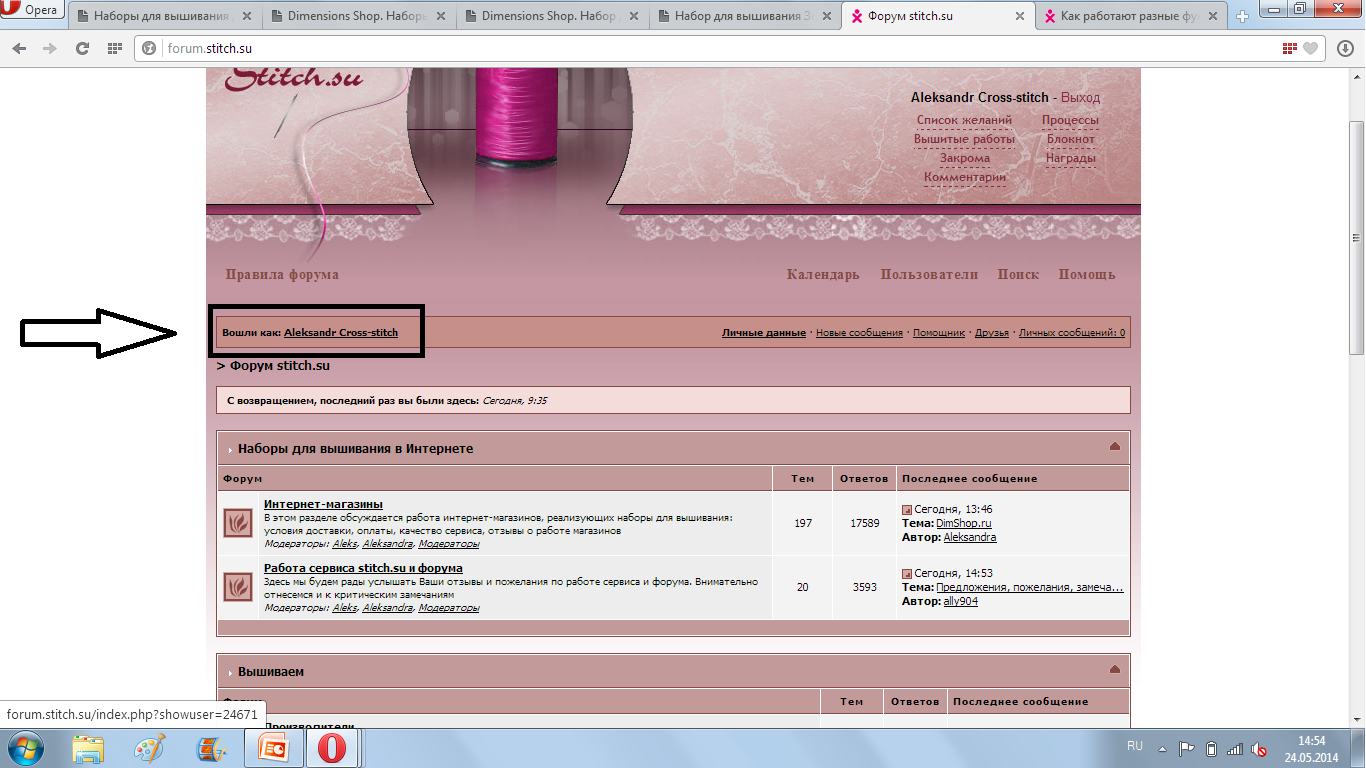Open Календарь in forum navigation
The image size is (1366, 768).
click(822, 274)
